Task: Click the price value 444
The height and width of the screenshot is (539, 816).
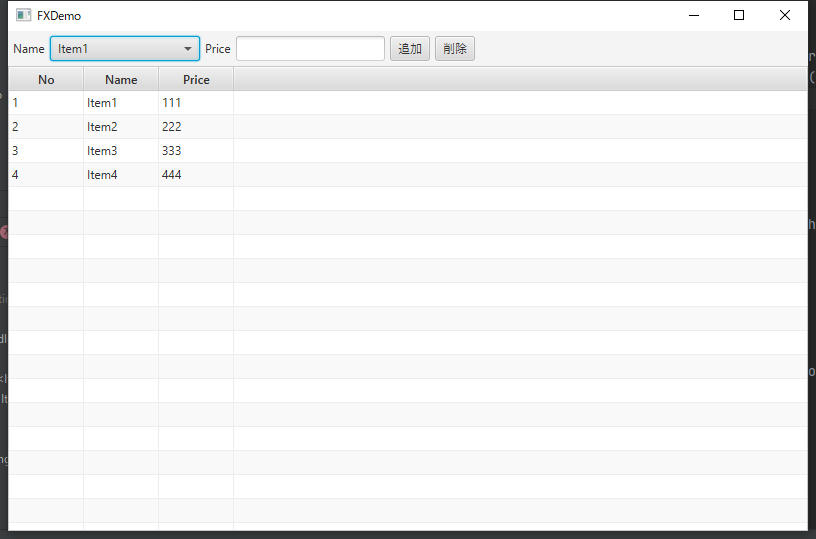Action: coord(196,175)
